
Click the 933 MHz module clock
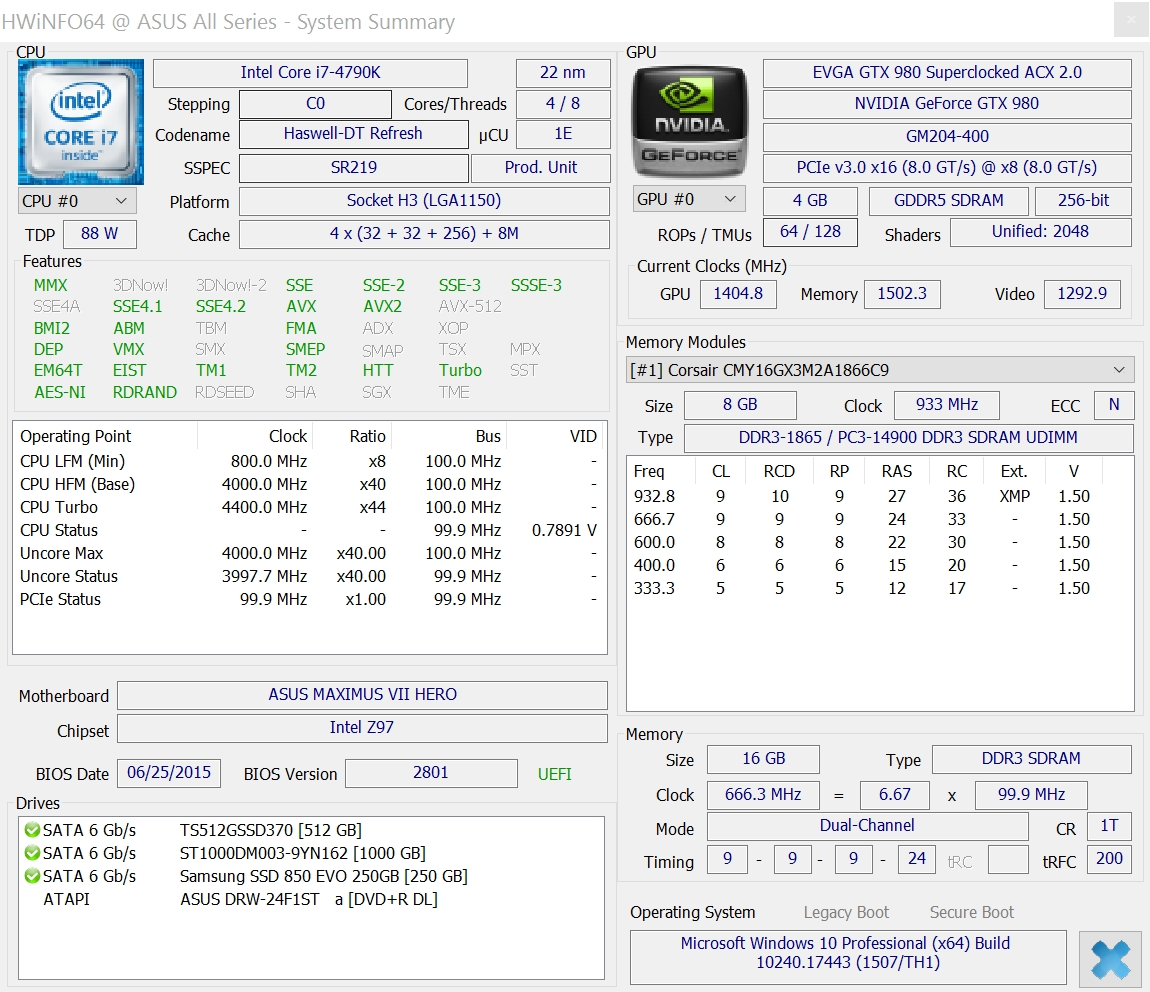coord(947,405)
